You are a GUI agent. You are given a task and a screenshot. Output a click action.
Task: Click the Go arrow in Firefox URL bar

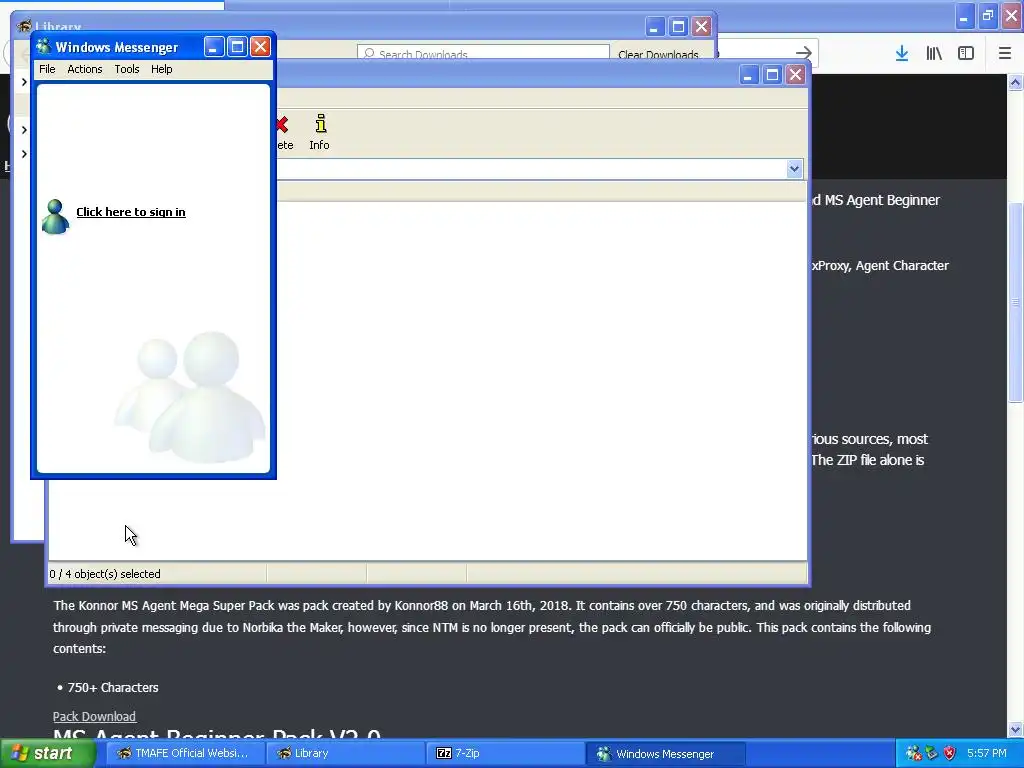804,54
